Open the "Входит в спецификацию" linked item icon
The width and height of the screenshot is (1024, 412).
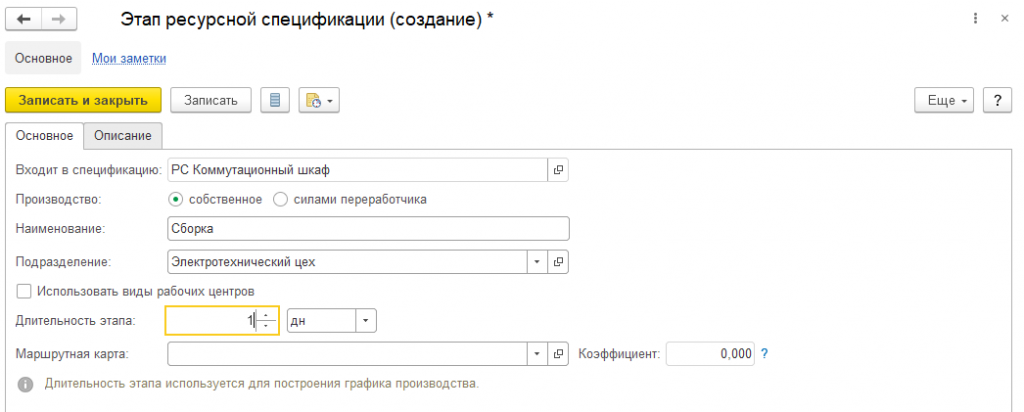tap(558, 170)
